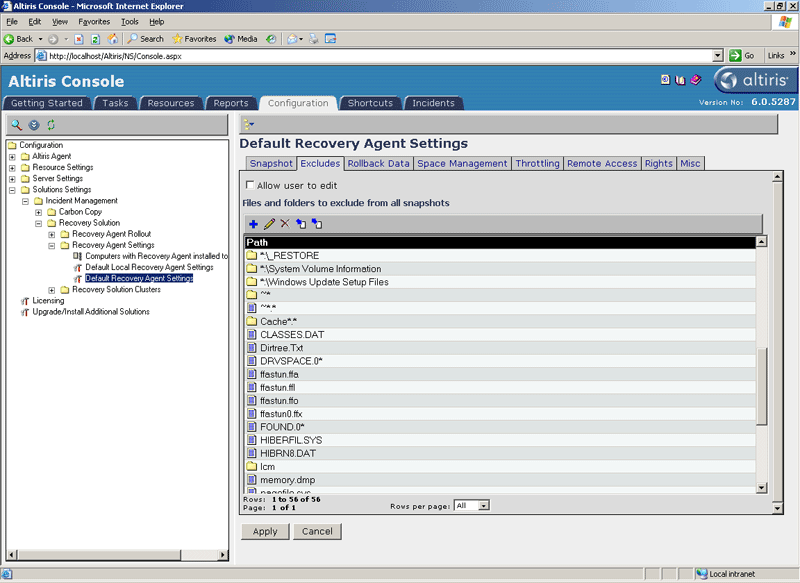Collapse the Recovery Solution tree node
Image resolution: width=800 pixels, height=583 pixels.
[38, 223]
